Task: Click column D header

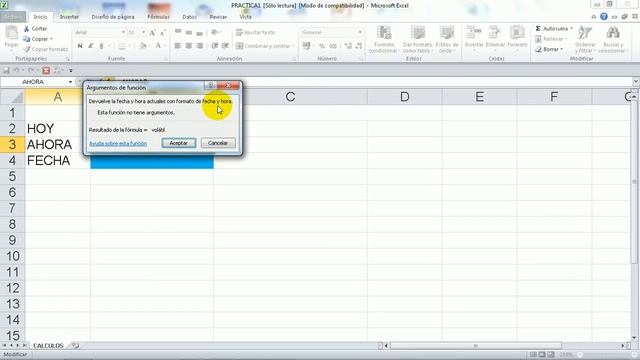Action: (x=404, y=97)
